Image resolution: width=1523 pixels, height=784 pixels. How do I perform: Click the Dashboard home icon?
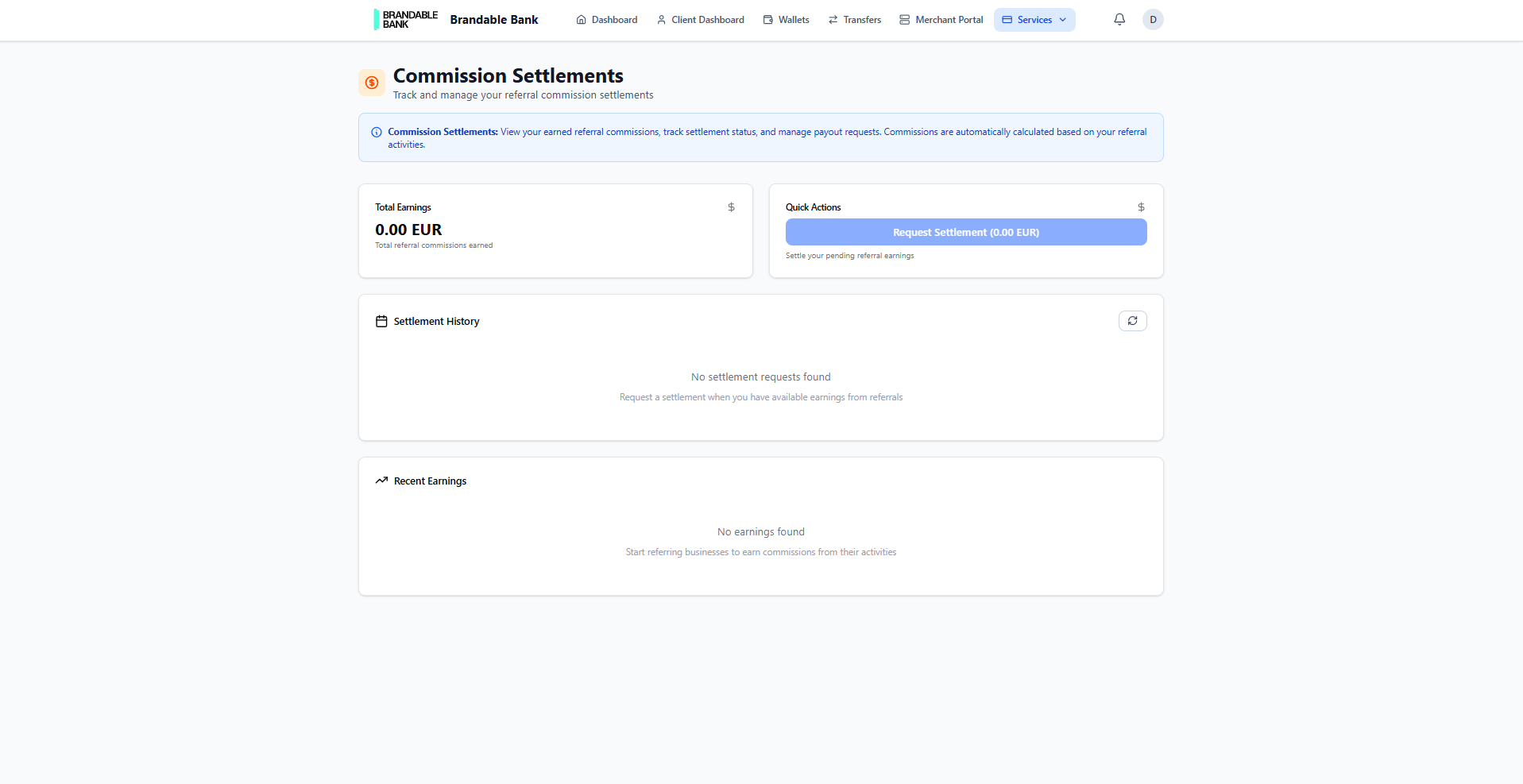point(579,19)
